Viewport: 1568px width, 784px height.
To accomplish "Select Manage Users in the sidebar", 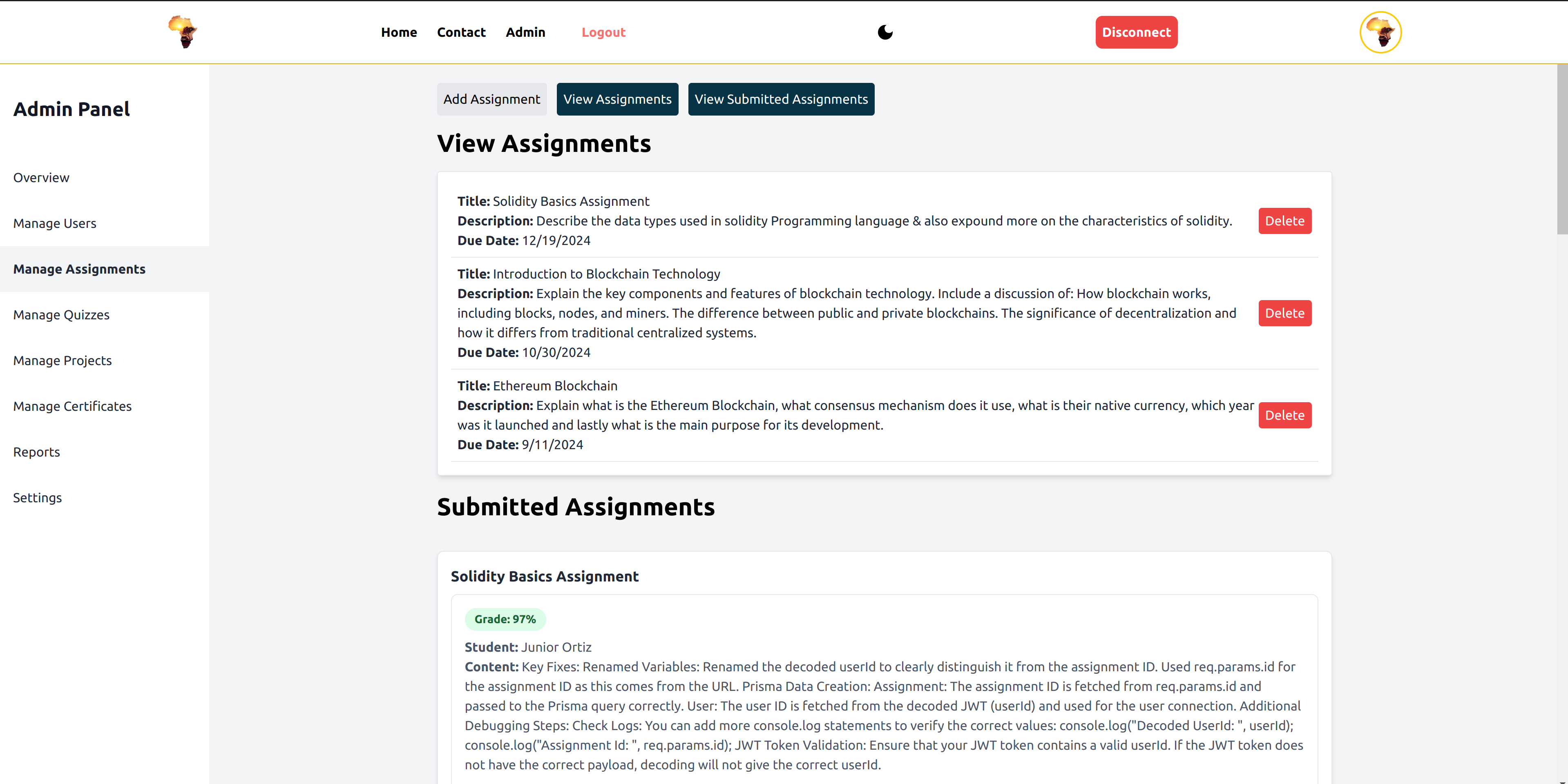I will tap(55, 223).
